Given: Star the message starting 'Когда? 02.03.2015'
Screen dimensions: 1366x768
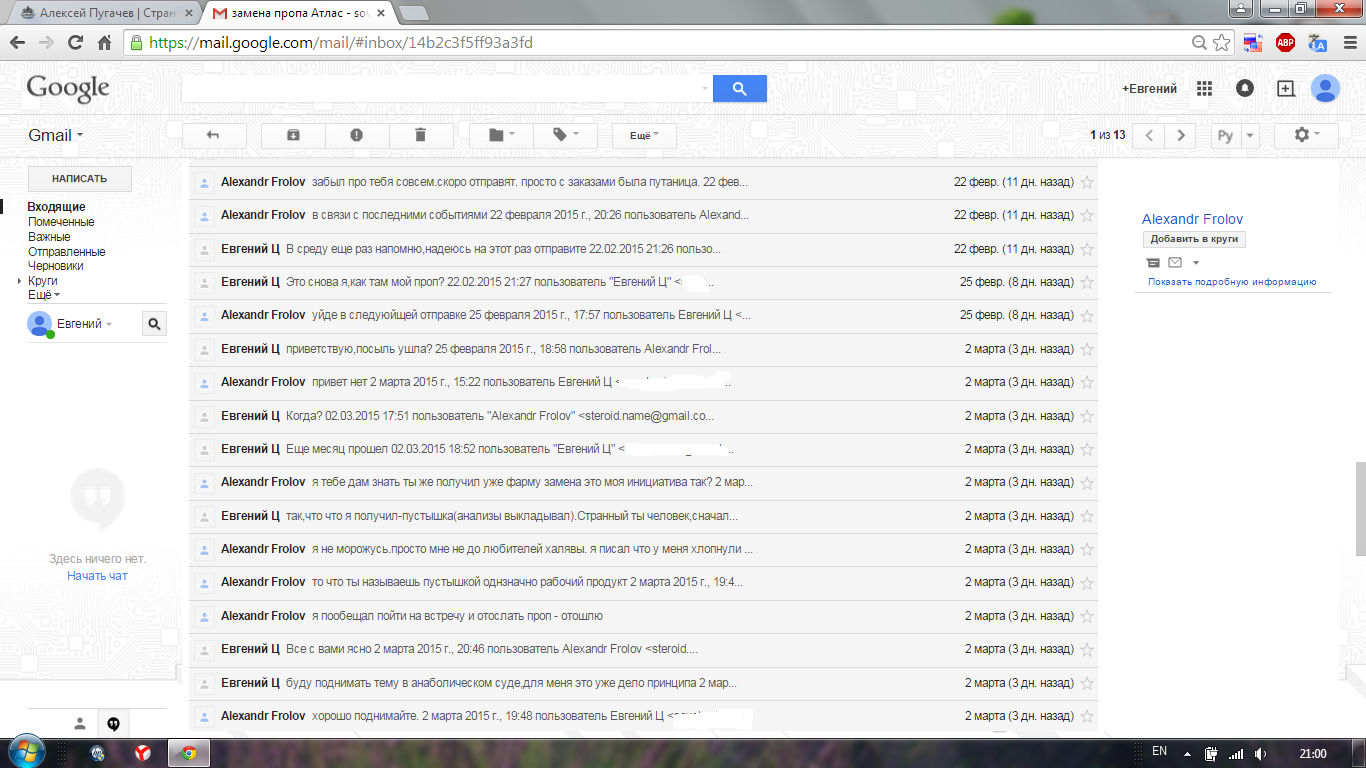Looking at the screenshot, I should click(x=1087, y=416).
